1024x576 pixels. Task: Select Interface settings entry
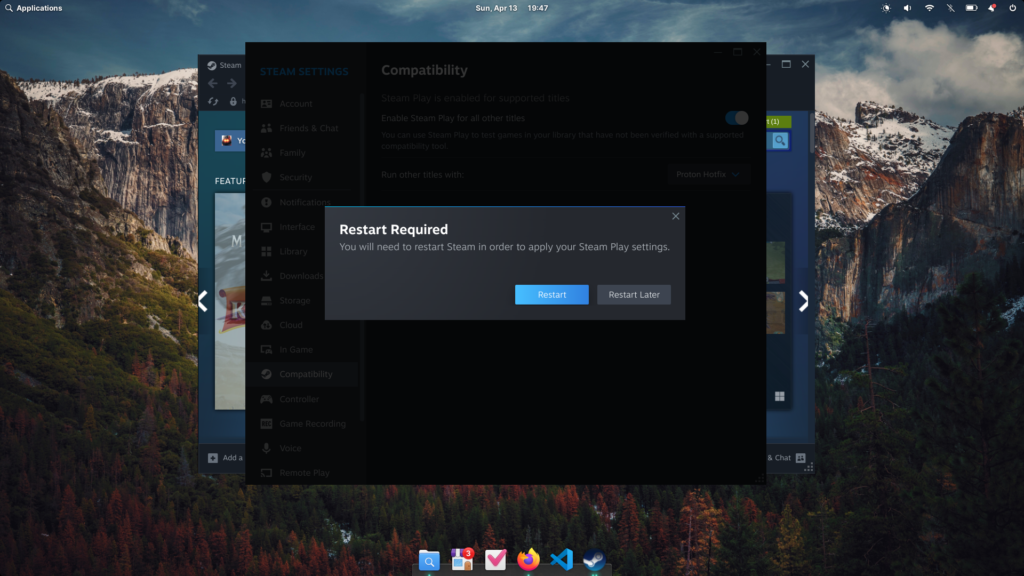point(304,227)
